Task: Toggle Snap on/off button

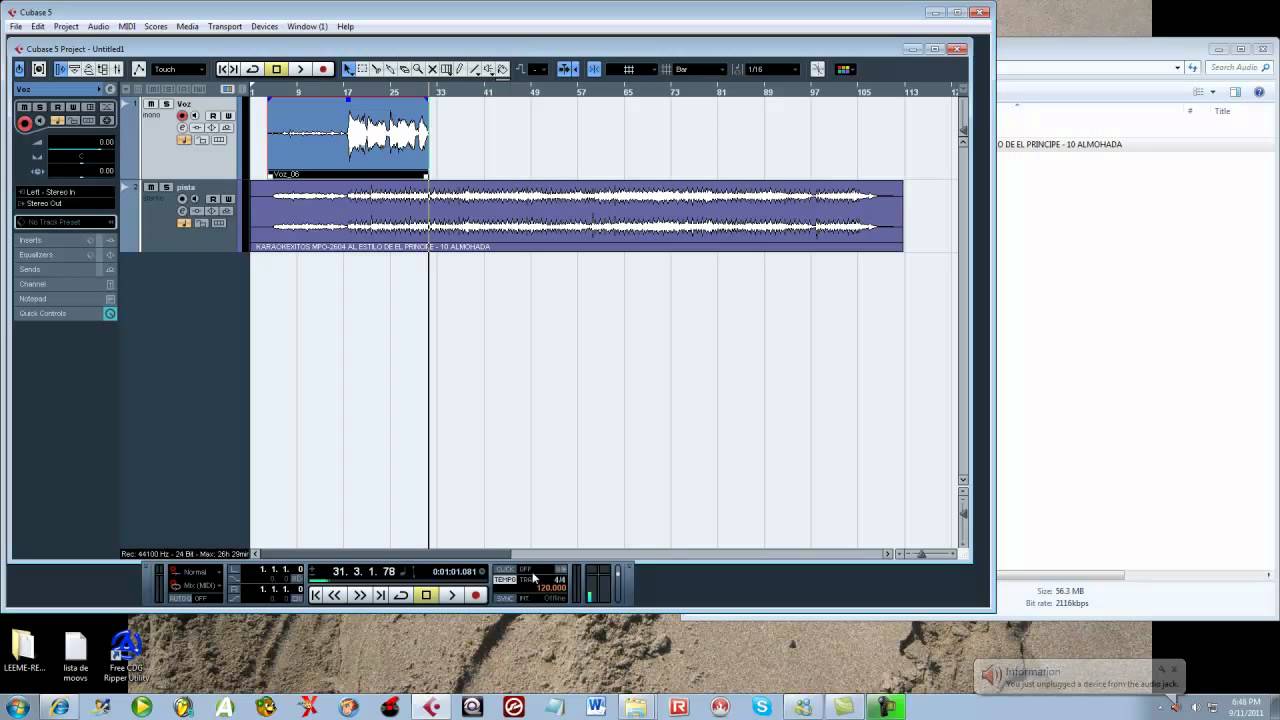Action: [x=594, y=69]
